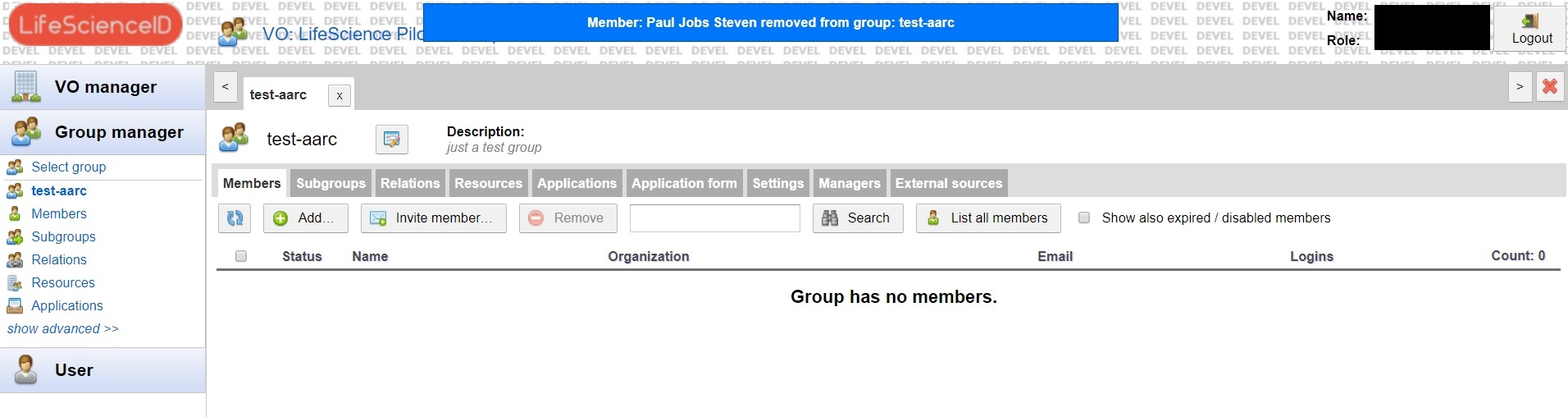Close all tabs with red X icon

click(1550, 86)
